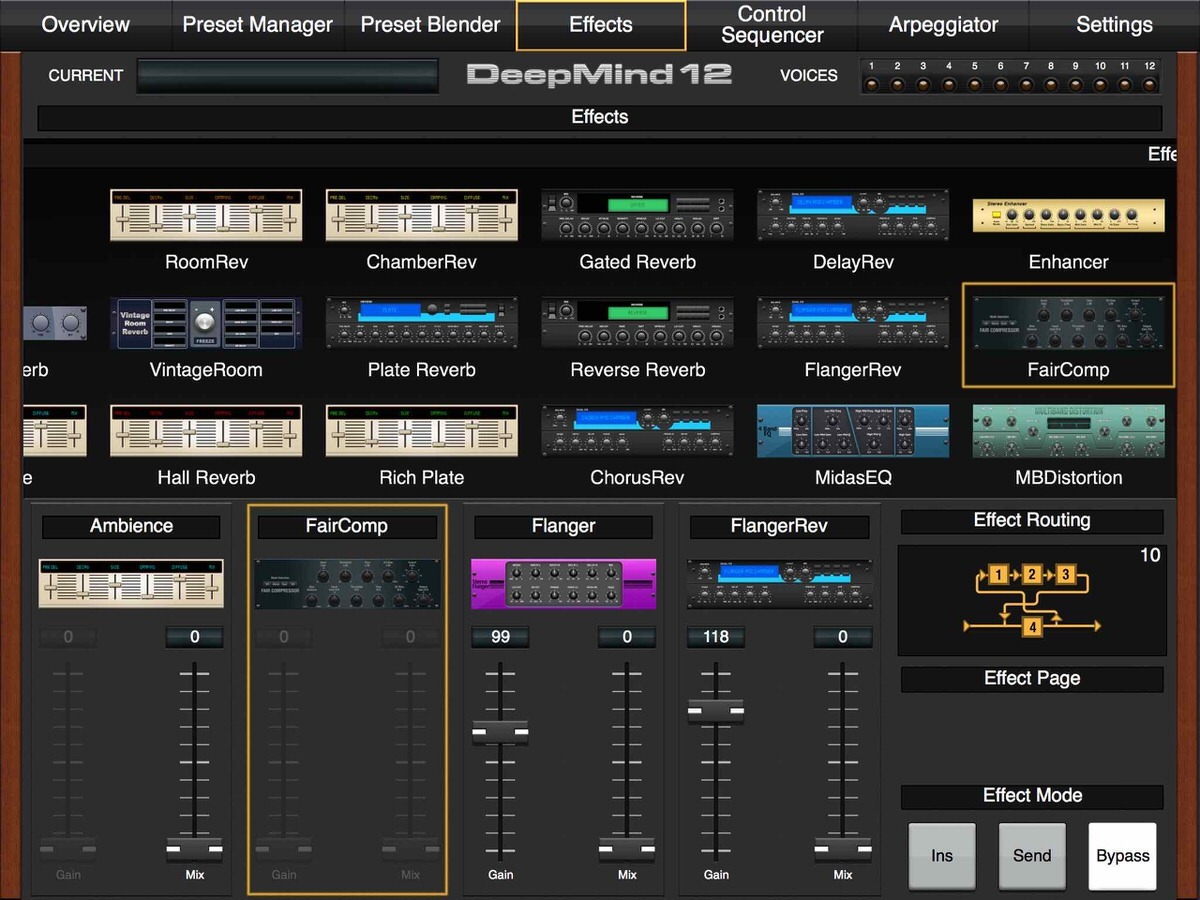
Task: Click the Ambience Mix slider handle
Action: 195,850
